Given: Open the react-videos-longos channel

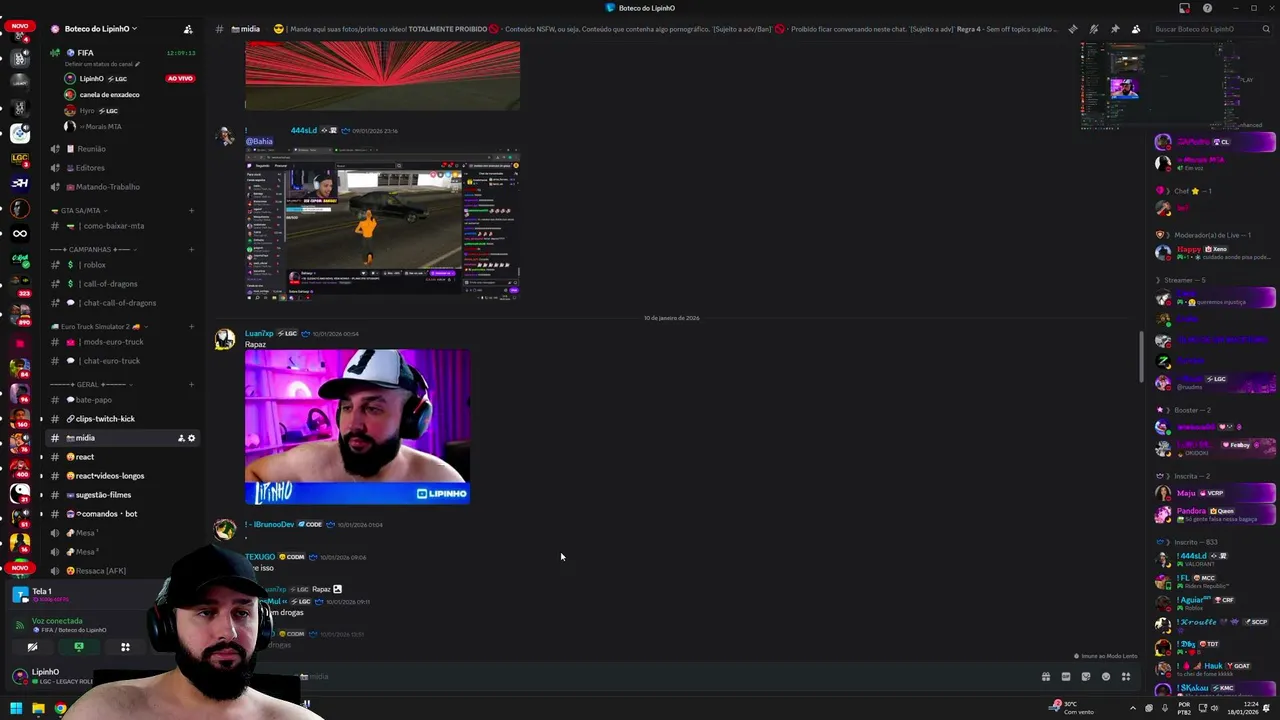Looking at the screenshot, I should 120,476.
